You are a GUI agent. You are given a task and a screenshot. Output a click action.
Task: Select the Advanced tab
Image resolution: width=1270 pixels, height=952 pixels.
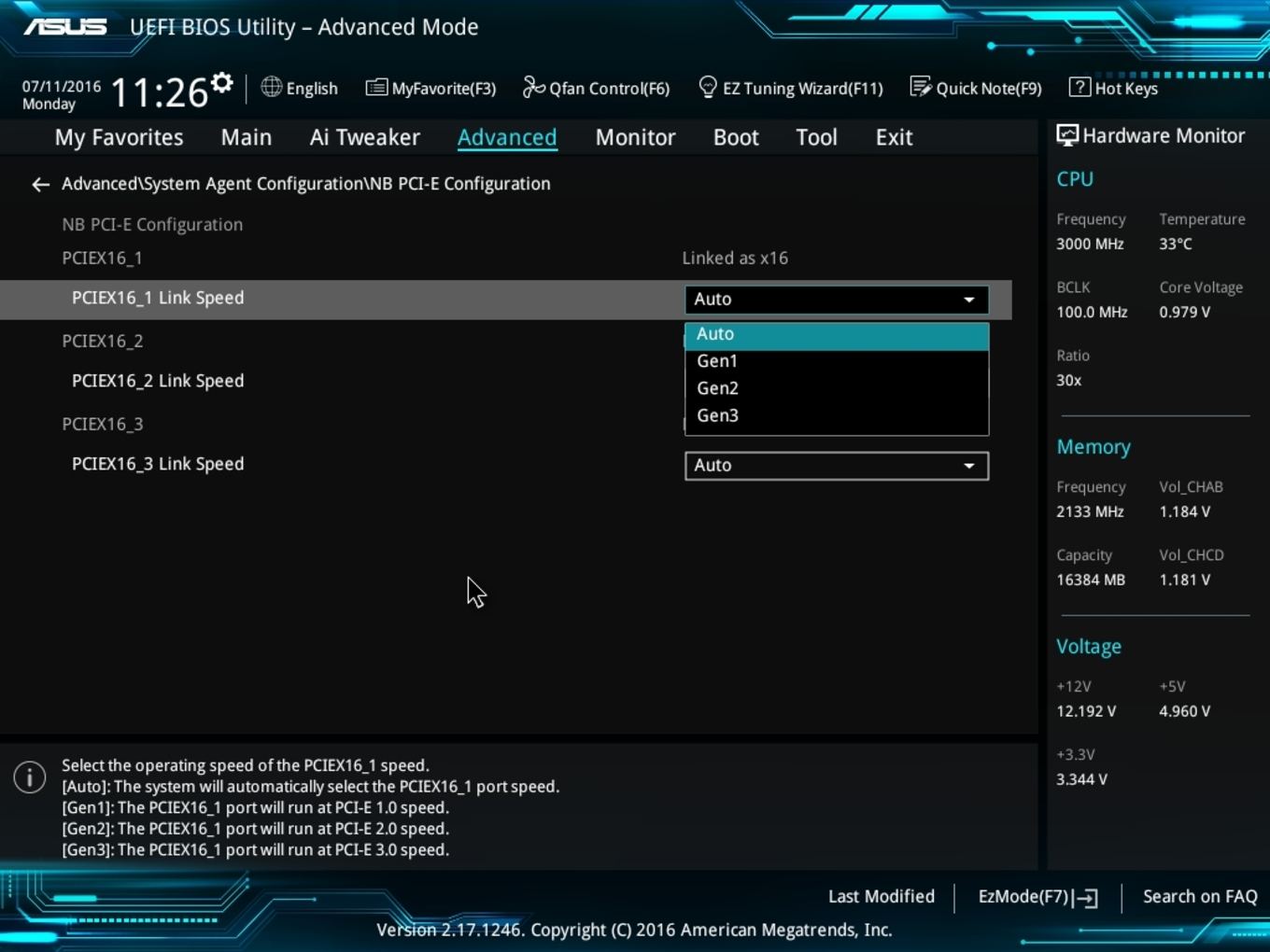pos(507,137)
